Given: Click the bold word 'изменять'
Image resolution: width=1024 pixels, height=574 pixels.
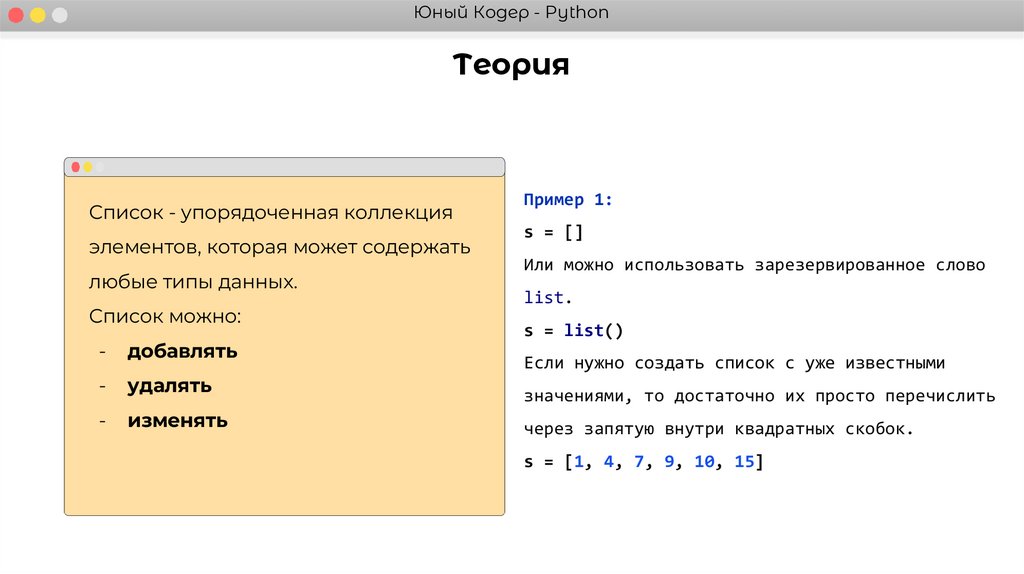Looking at the screenshot, I should [178, 421].
